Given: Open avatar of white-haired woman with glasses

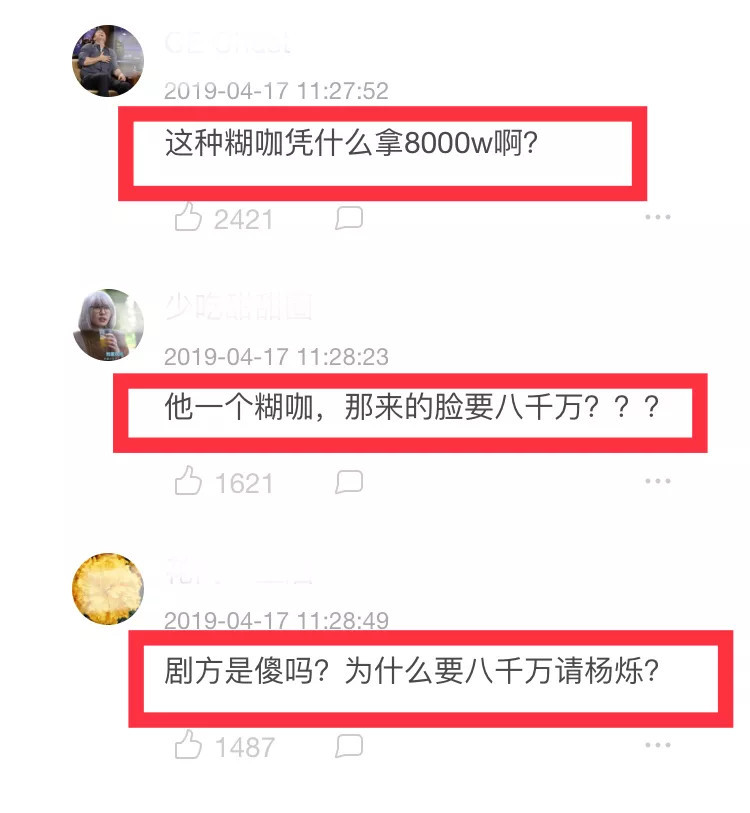Looking at the screenshot, I should tap(107, 325).
